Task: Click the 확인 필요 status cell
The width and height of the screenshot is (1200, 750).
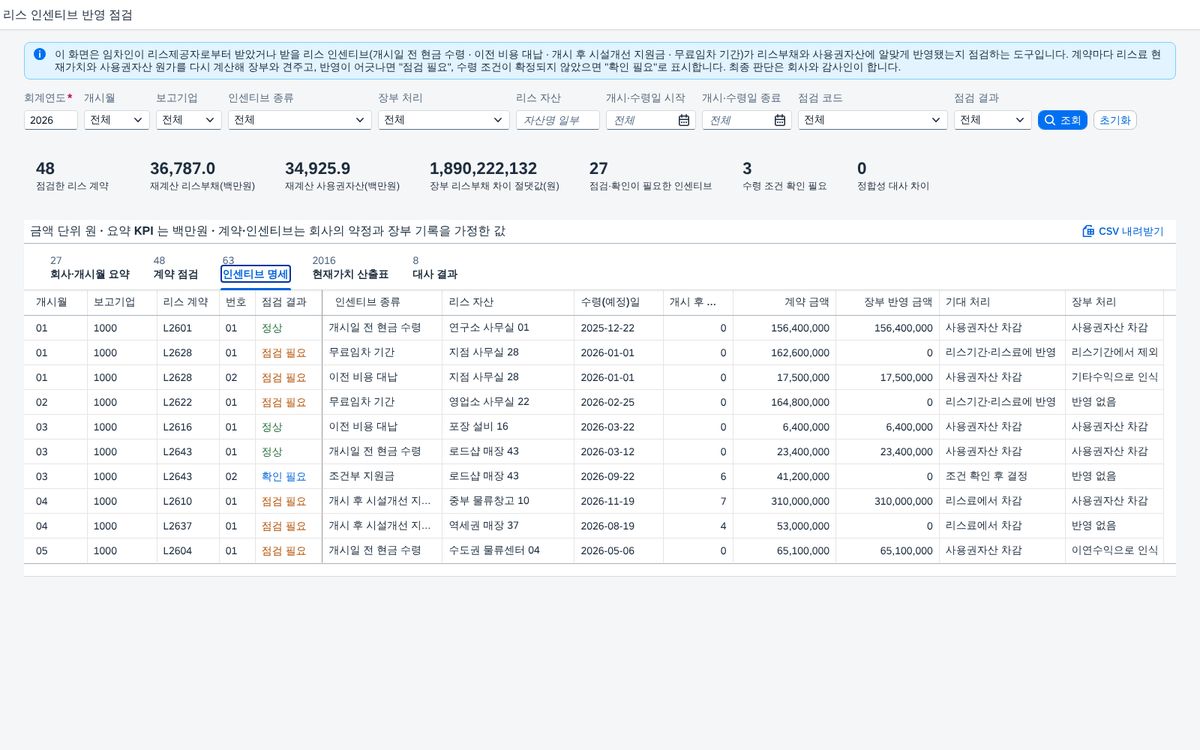Action: click(288, 476)
